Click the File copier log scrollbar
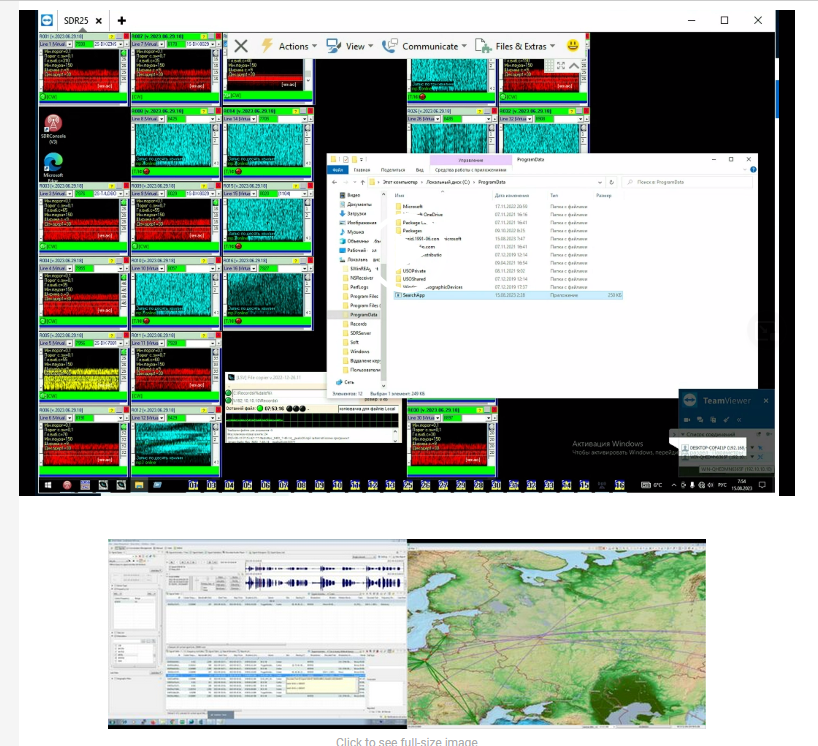The image size is (818, 746). (x=395, y=435)
